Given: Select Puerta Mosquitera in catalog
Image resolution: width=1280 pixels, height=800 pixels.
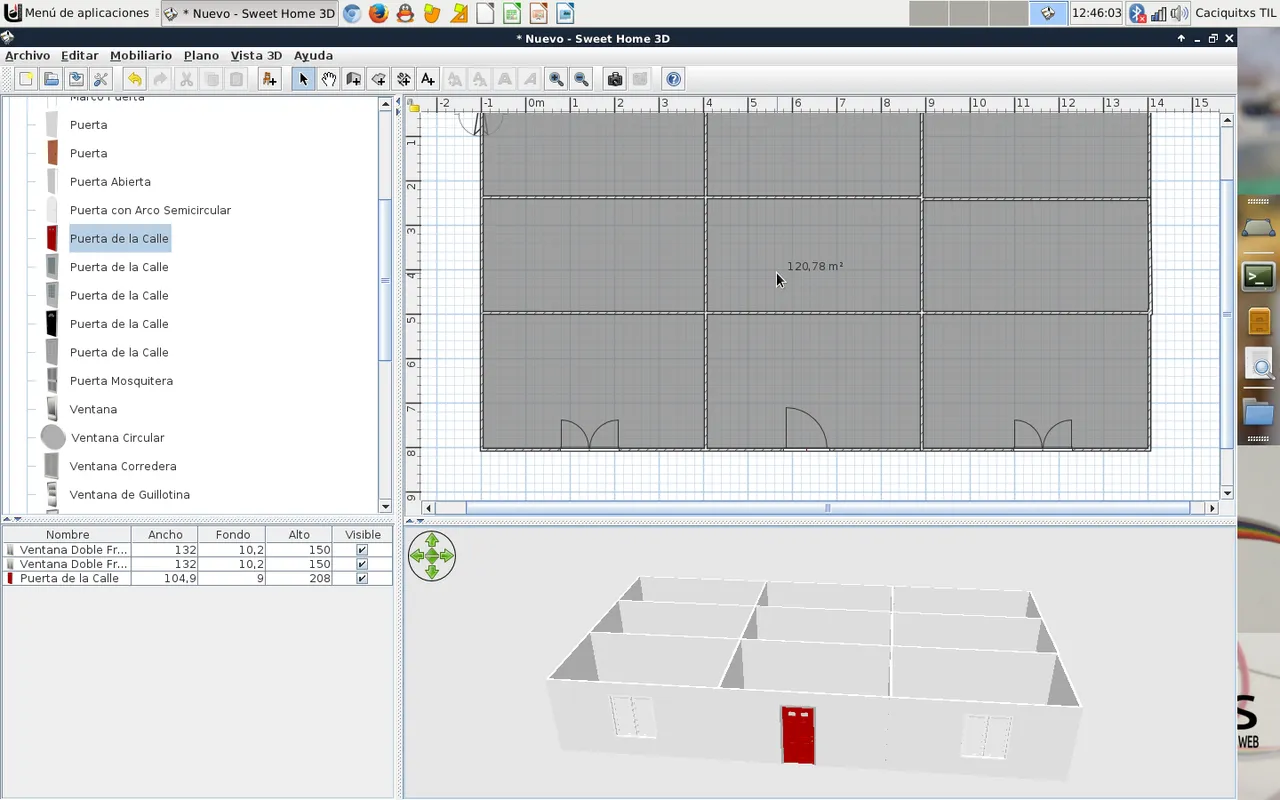Looking at the screenshot, I should click(121, 380).
